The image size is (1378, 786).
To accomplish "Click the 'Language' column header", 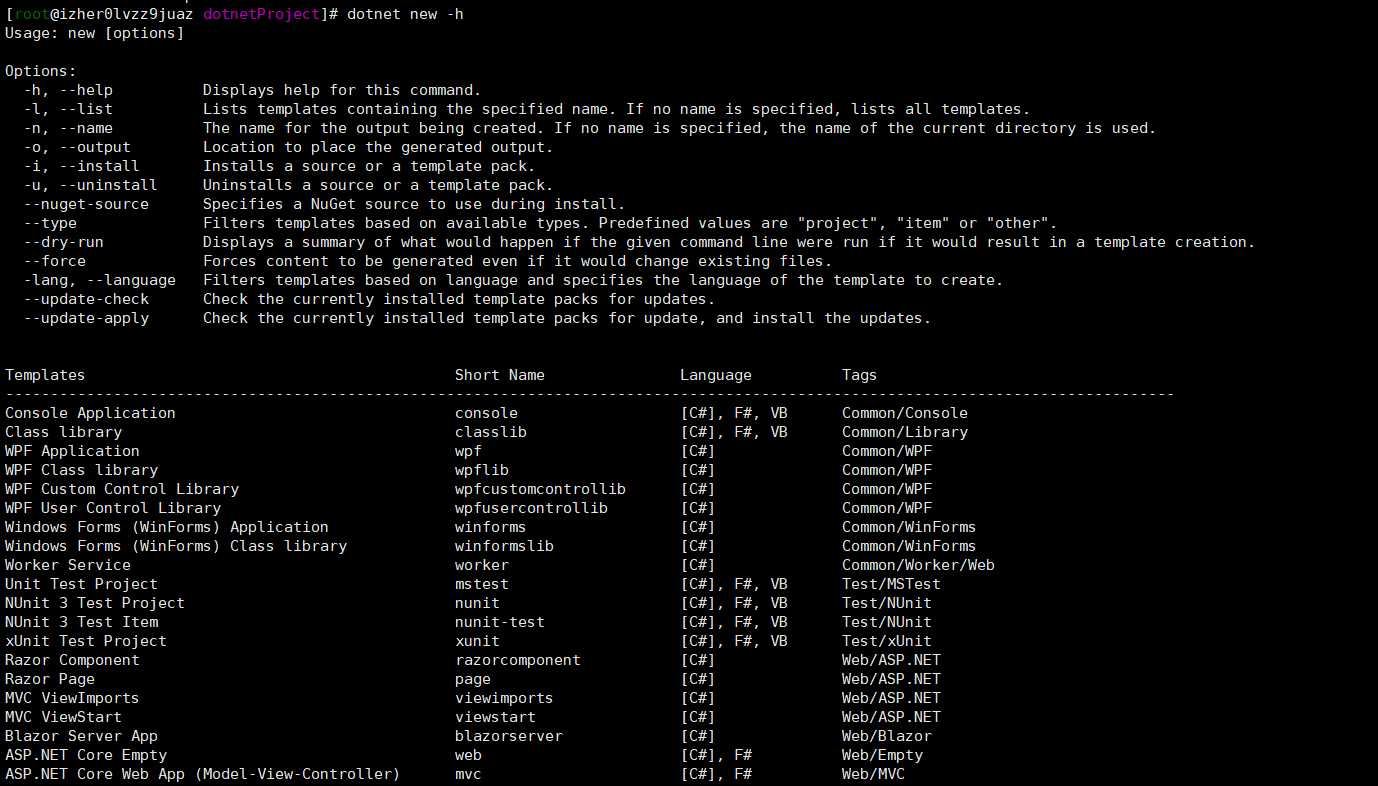I will click(x=716, y=375).
